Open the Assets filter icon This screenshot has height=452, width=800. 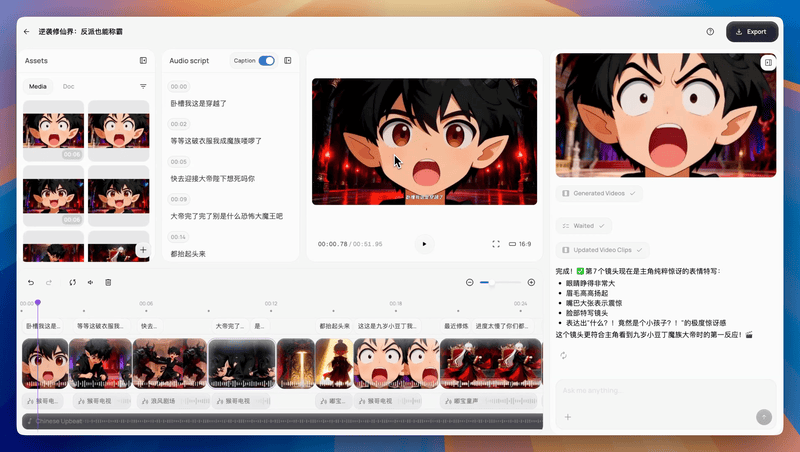click(x=143, y=86)
